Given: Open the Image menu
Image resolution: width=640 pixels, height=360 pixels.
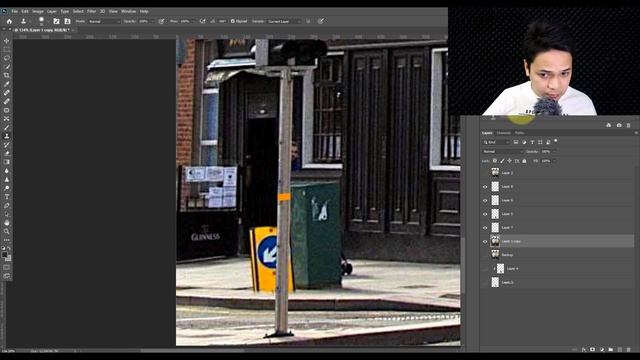Looking at the screenshot, I should (x=38, y=11).
